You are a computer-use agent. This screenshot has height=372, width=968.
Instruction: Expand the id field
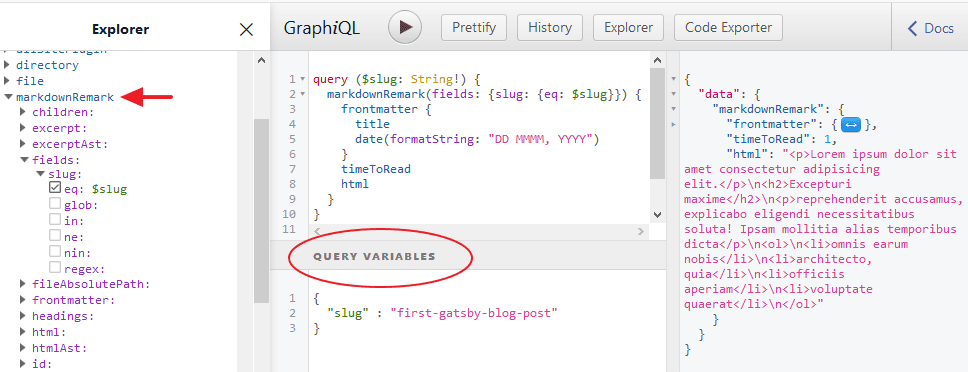coord(23,363)
